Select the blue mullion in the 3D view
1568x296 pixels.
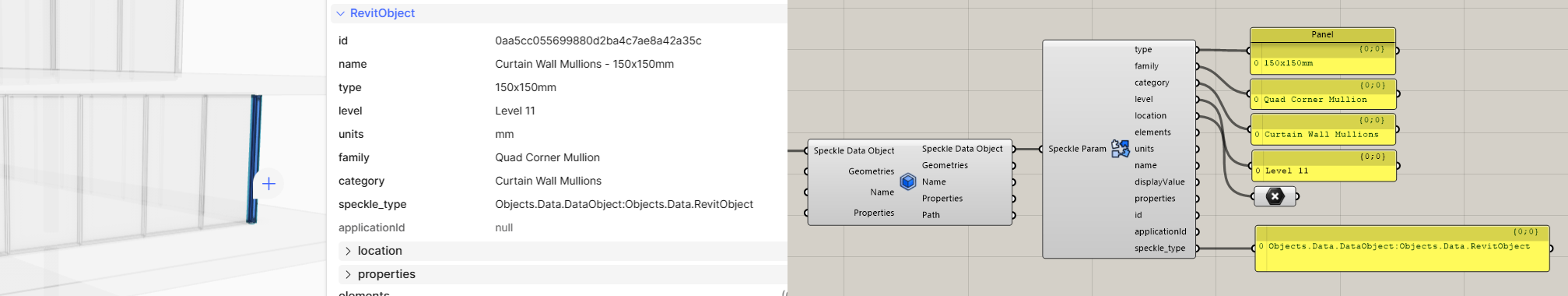point(254,159)
